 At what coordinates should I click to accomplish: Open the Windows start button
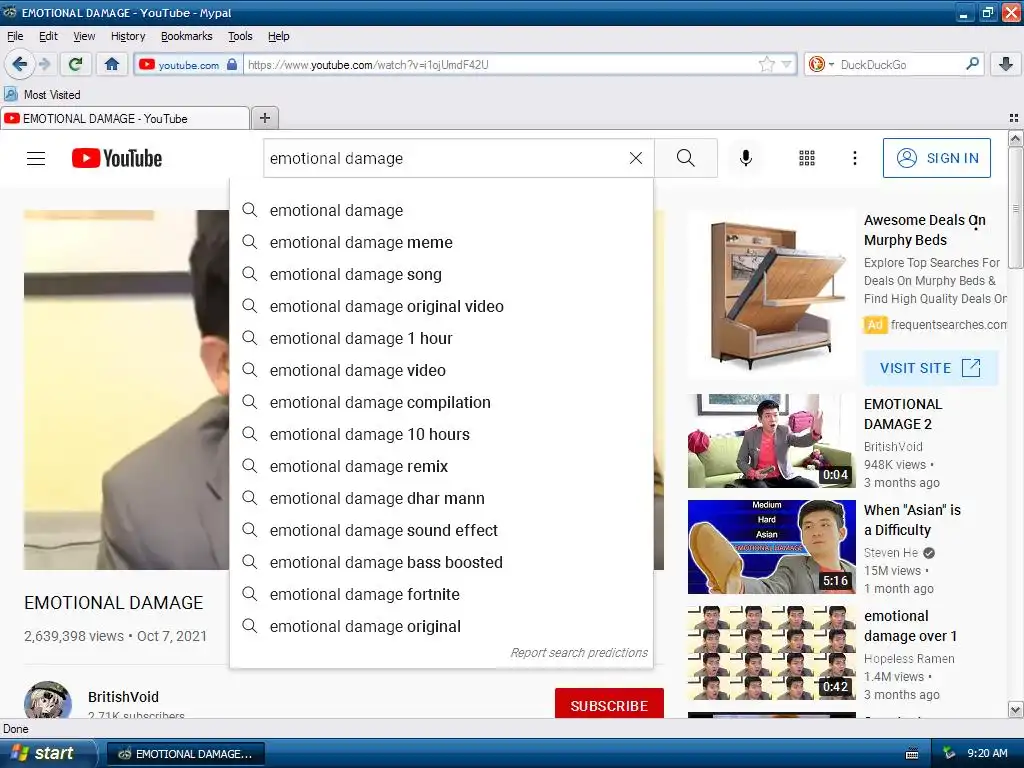click(x=47, y=753)
